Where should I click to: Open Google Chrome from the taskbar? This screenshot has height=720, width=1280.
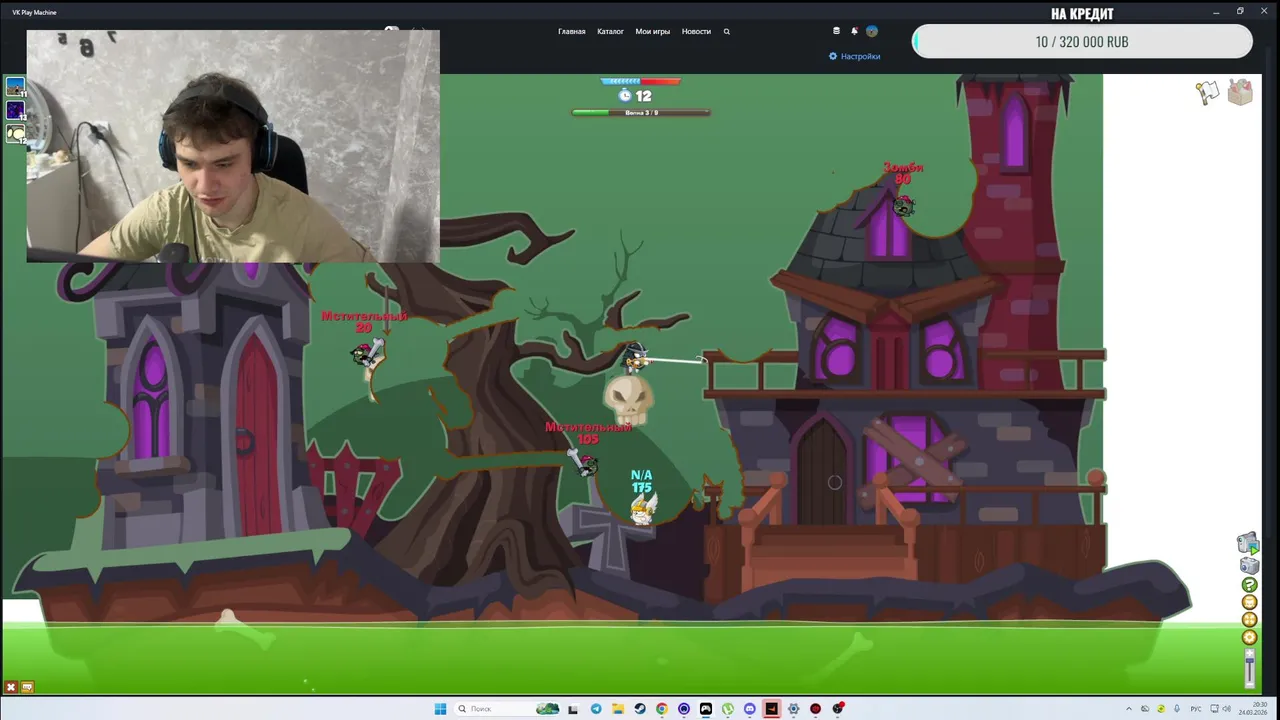661,709
